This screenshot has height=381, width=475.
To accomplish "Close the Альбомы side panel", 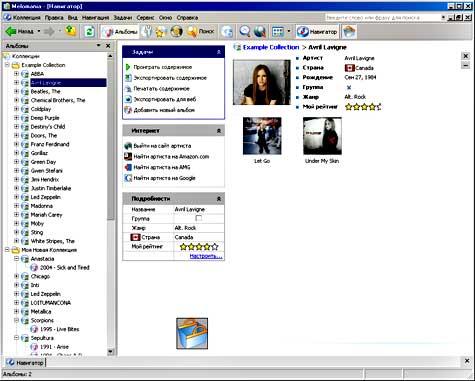I will pyautogui.click(x=108, y=46).
